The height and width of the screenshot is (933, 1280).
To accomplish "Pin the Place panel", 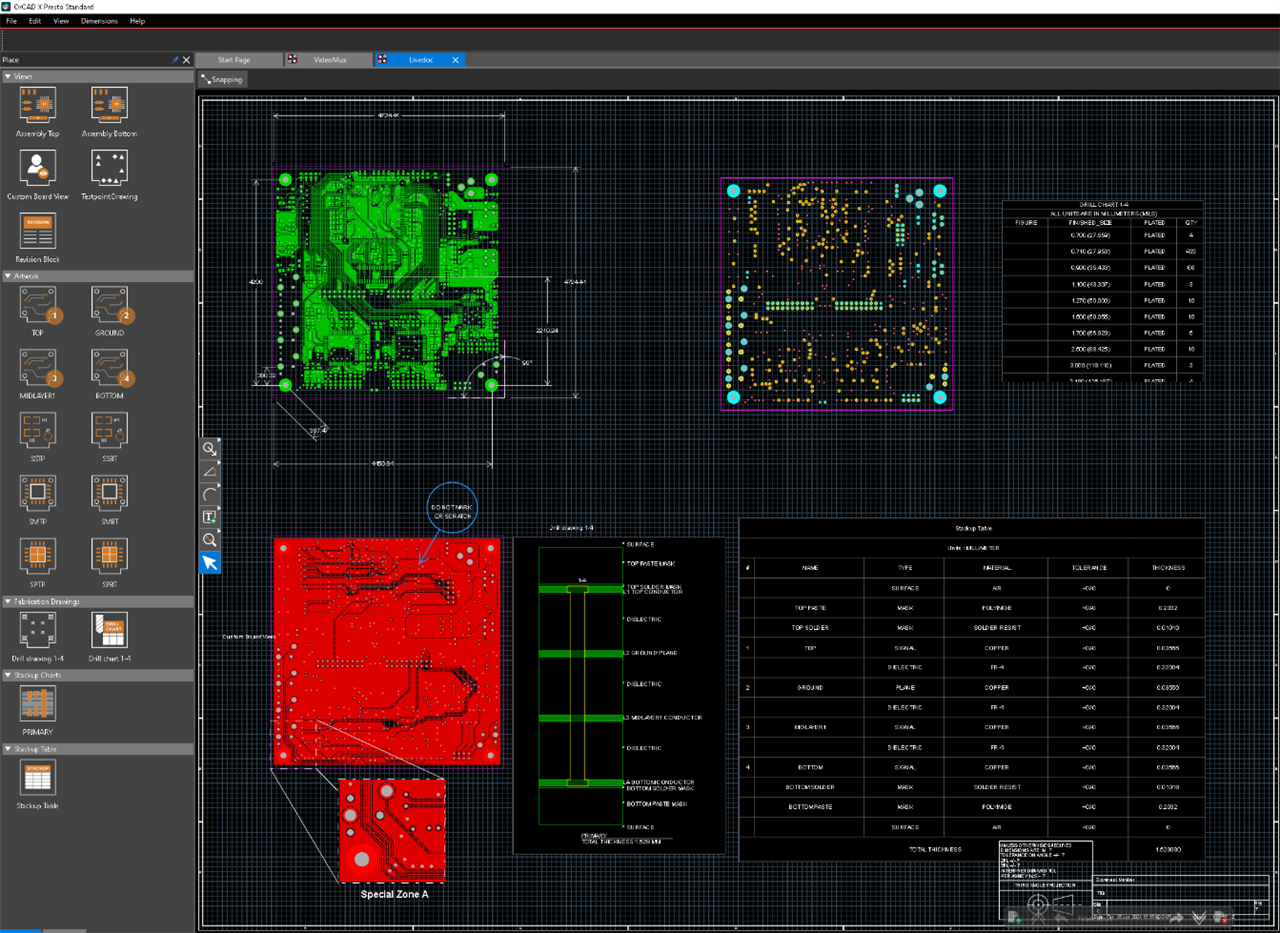I will point(175,60).
